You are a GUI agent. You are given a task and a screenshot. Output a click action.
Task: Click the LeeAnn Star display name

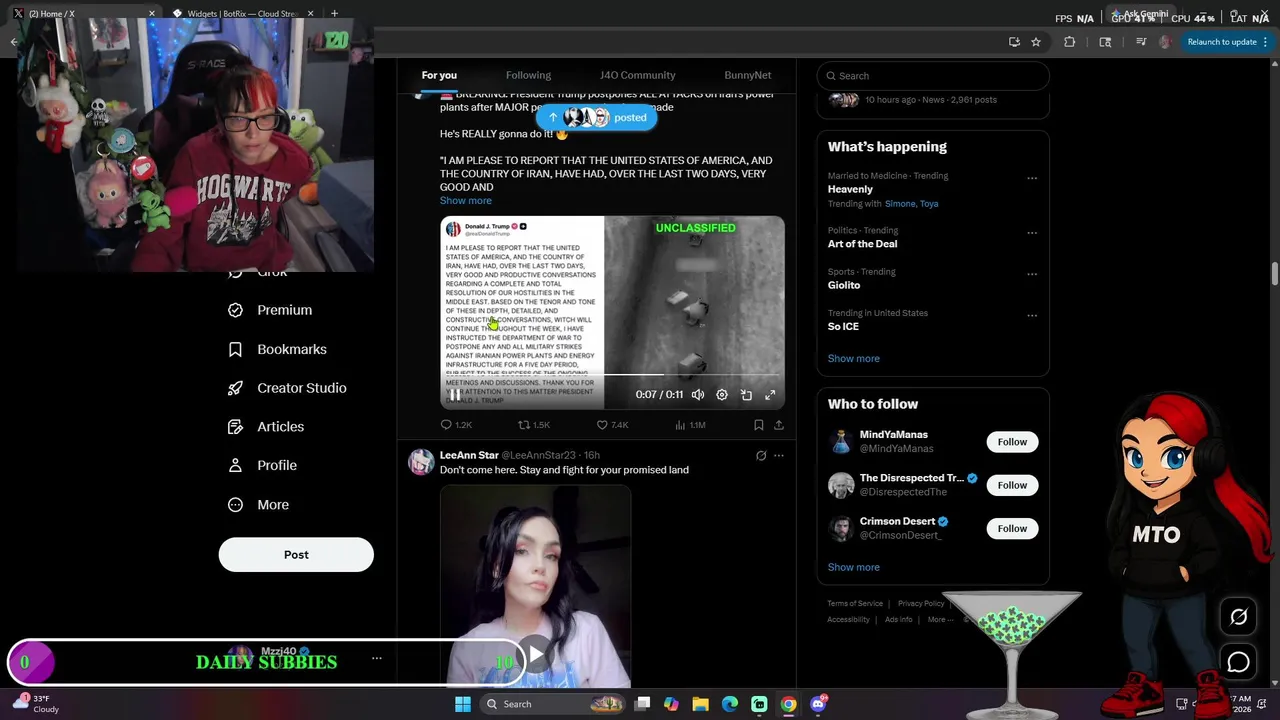tap(469, 455)
